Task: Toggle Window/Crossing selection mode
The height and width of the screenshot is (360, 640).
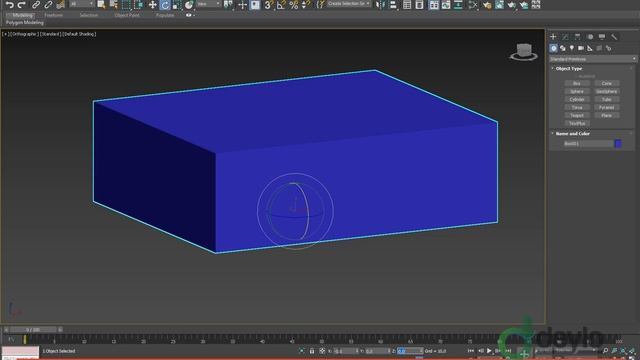Action: (x=138, y=5)
